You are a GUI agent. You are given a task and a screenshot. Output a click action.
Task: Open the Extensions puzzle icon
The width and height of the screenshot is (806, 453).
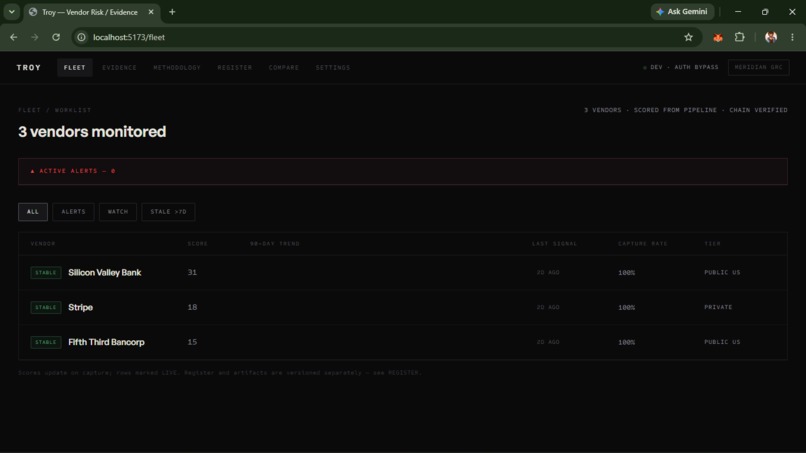coord(740,37)
